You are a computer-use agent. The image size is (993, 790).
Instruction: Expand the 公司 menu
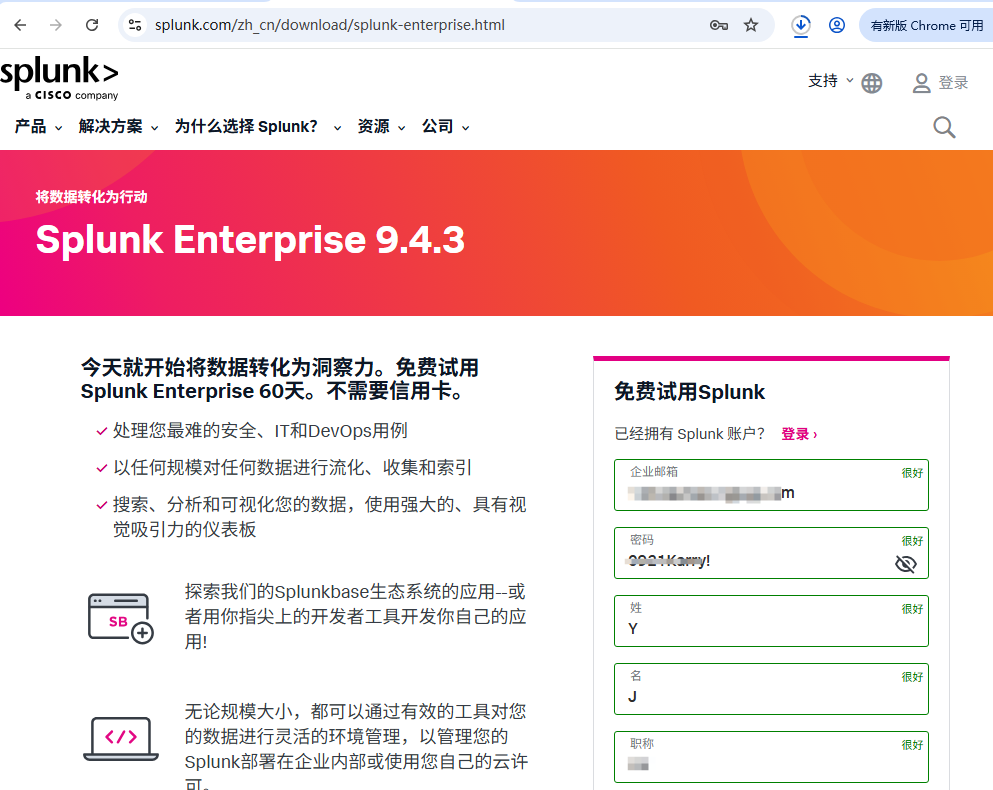[x=446, y=127]
